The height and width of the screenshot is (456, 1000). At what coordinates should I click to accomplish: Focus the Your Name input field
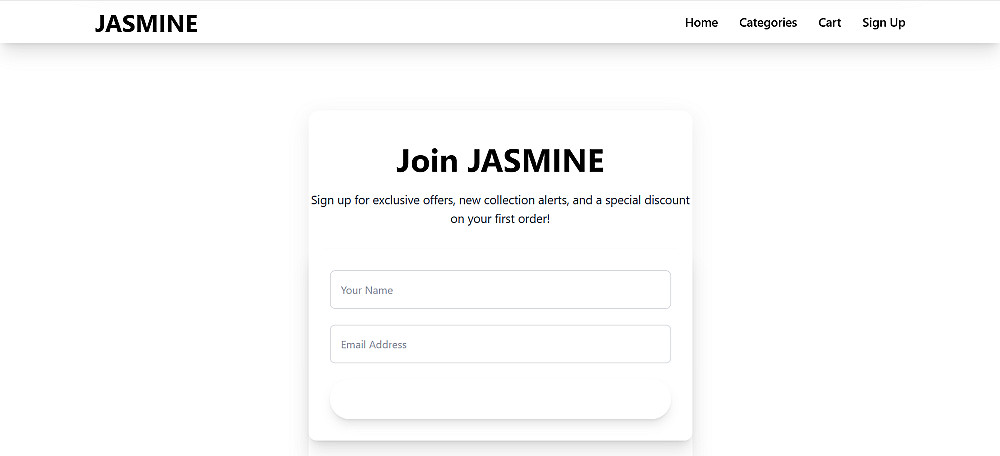coord(500,290)
